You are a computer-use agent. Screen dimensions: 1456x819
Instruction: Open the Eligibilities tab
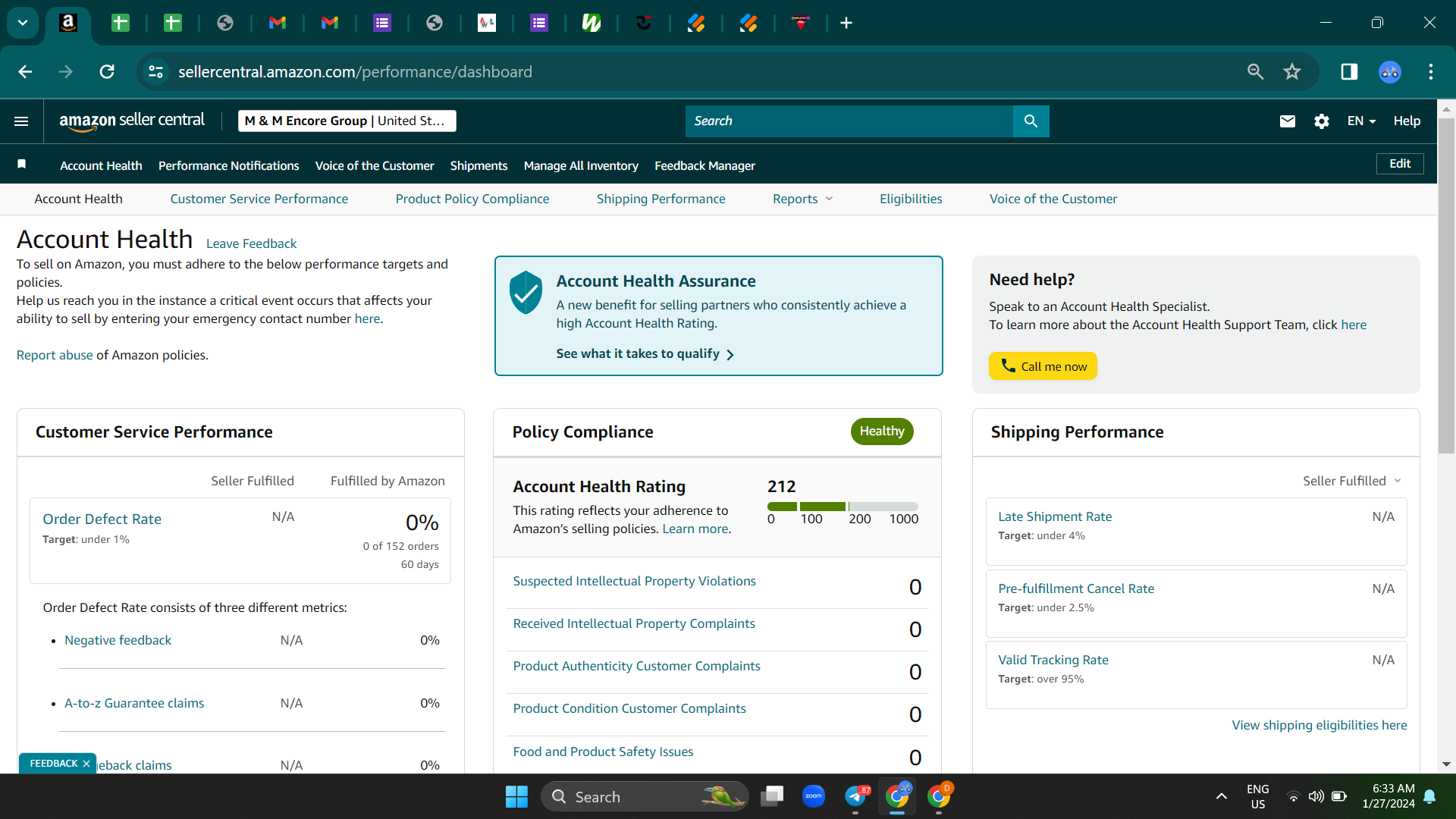(911, 199)
